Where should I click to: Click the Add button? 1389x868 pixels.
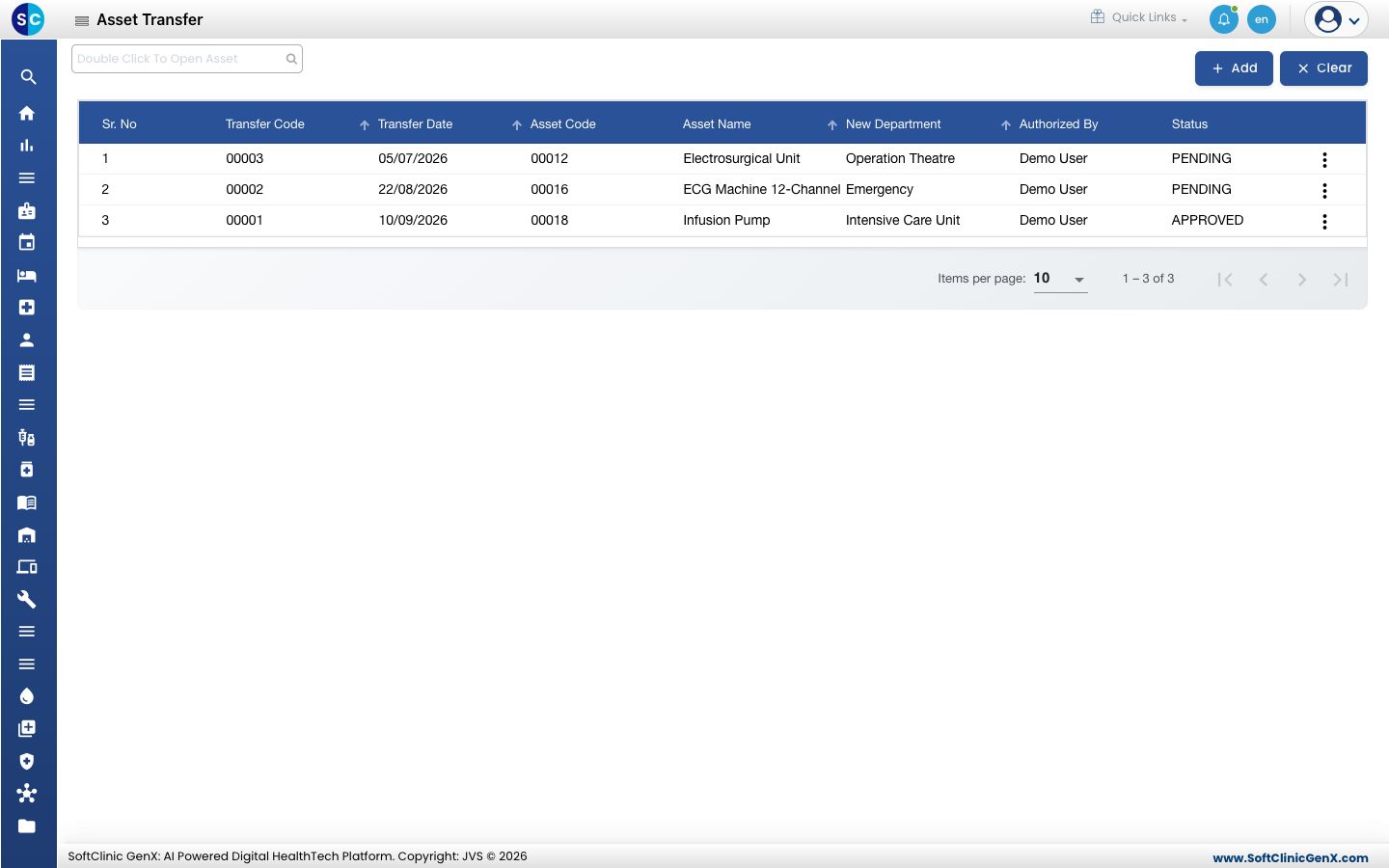[1234, 68]
